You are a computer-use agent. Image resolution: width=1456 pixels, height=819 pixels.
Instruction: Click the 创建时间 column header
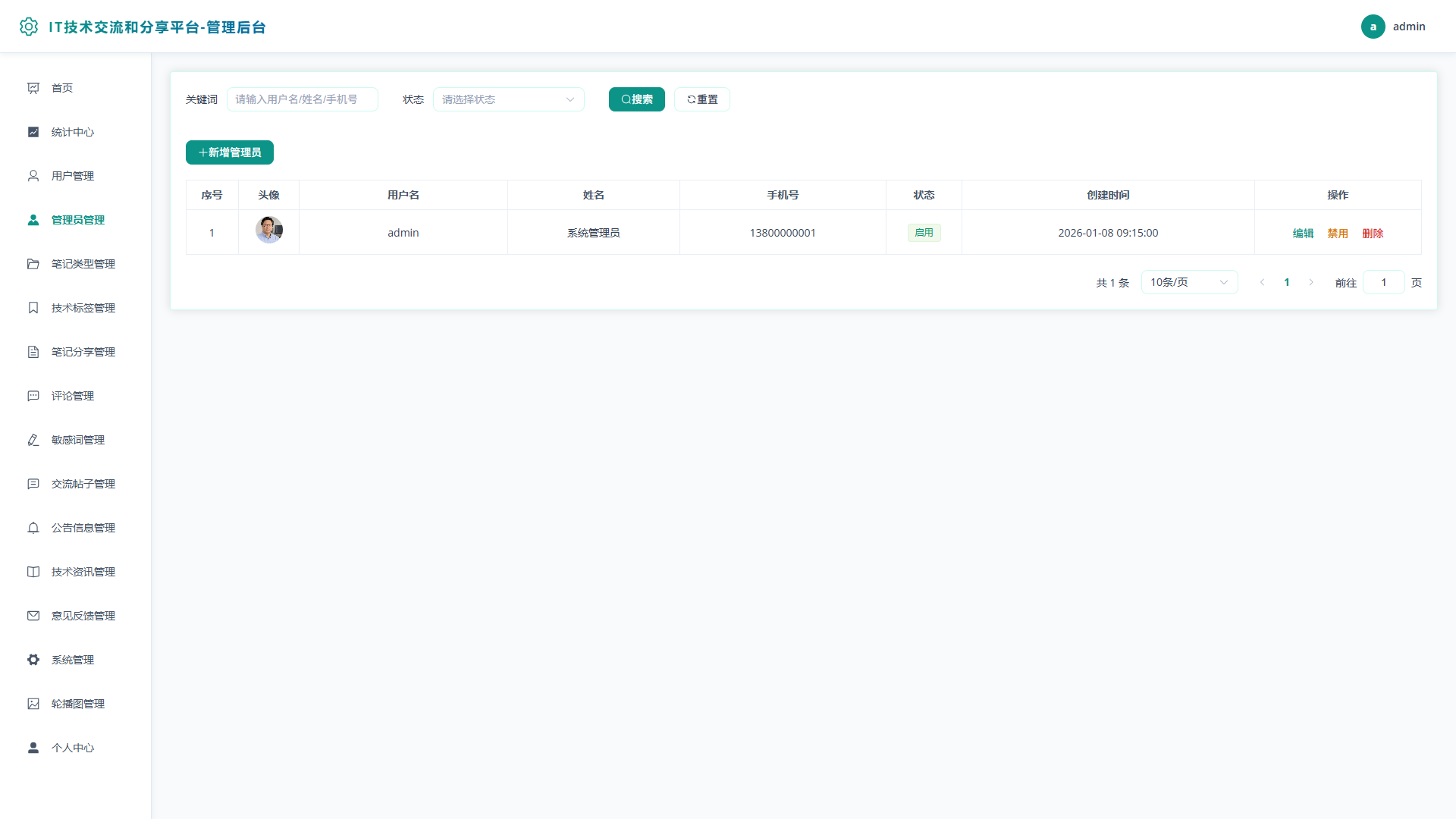[1108, 195]
